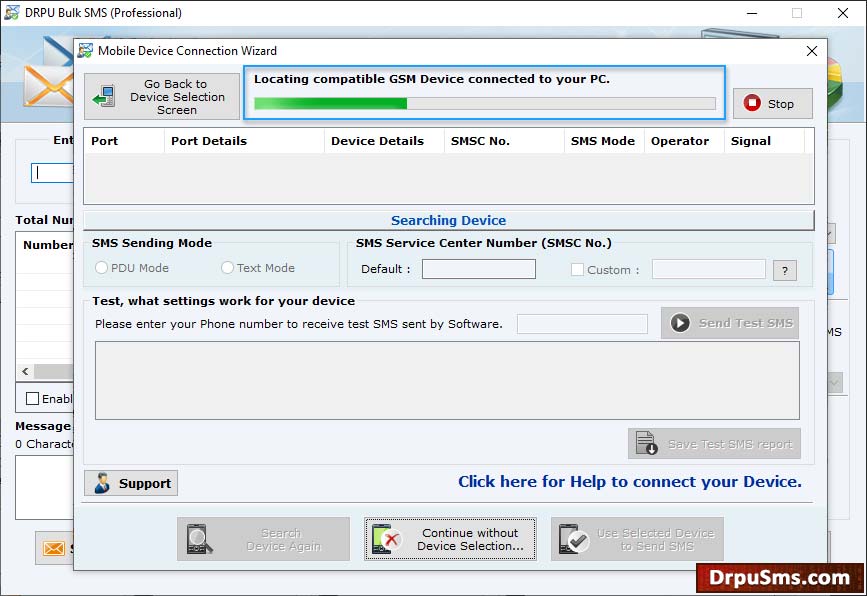The height and width of the screenshot is (596, 867).
Task: Click the Device Details column header
Action: coord(384,141)
